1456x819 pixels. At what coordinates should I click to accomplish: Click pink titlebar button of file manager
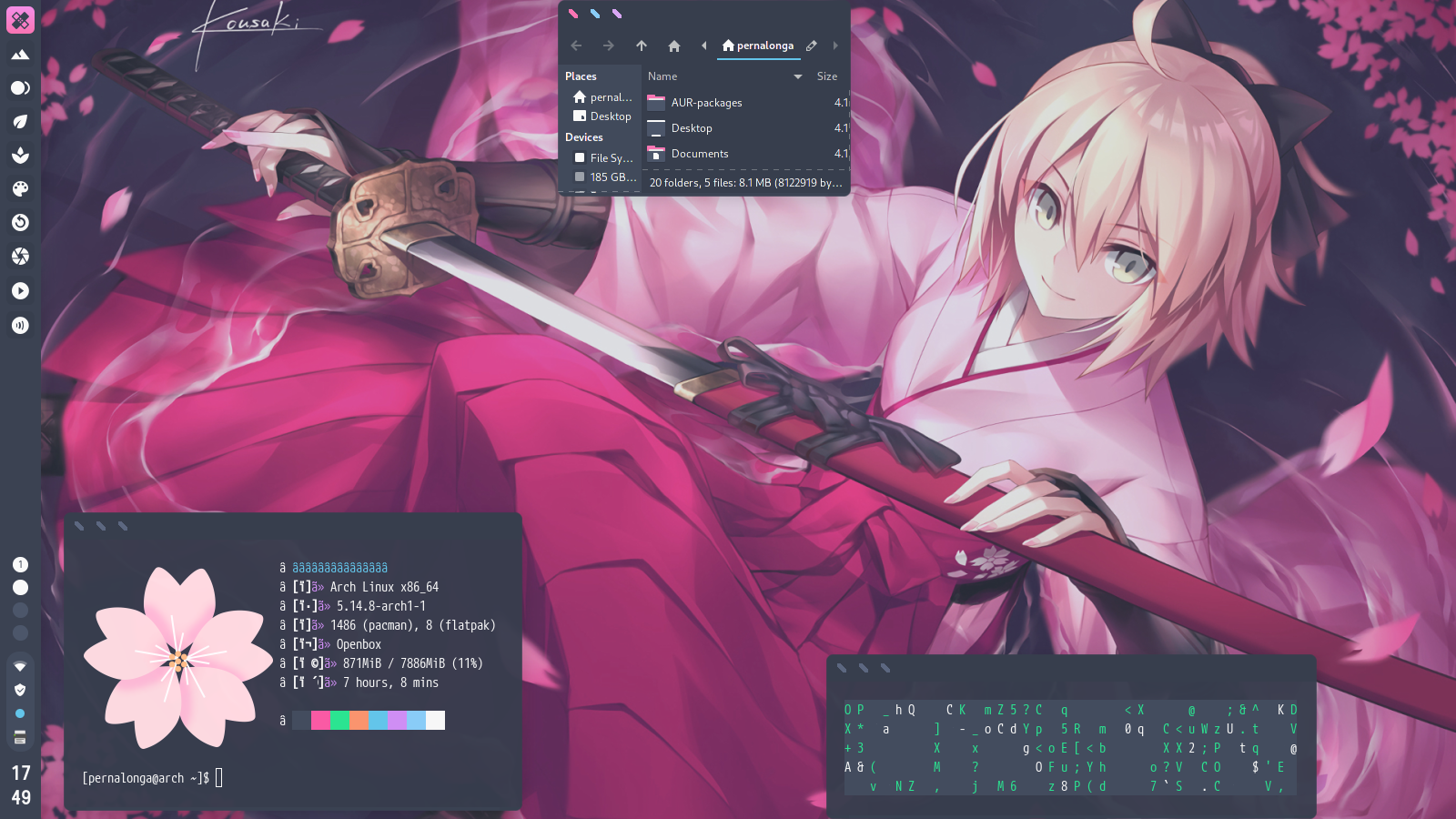pos(573,14)
